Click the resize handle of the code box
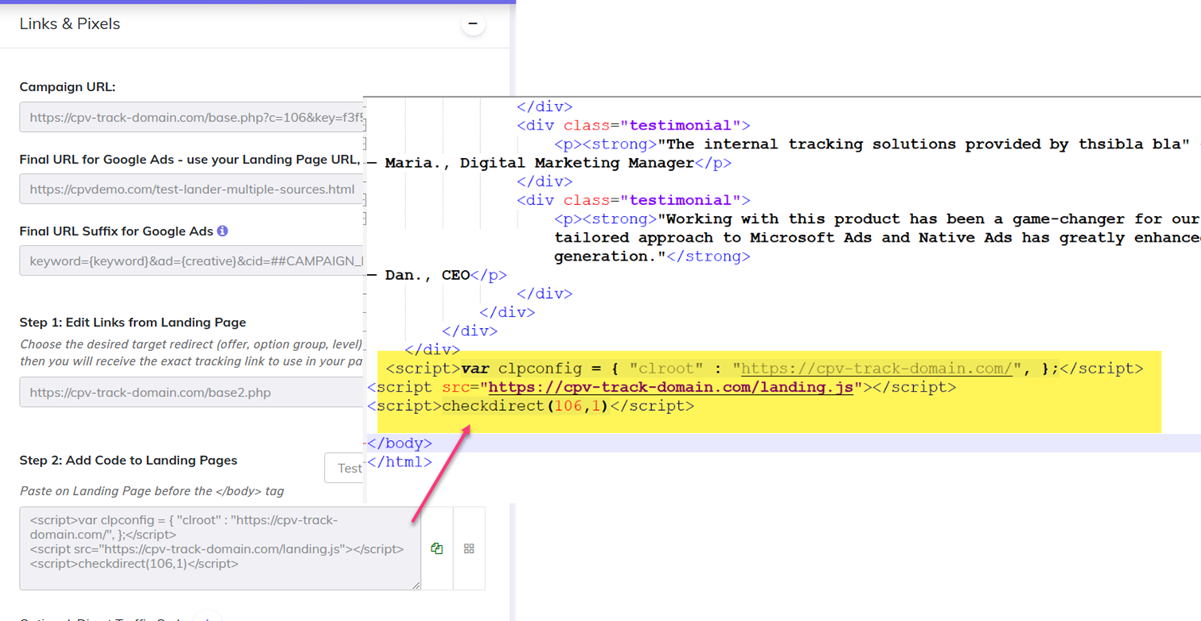The height and width of the screenshot is (621, 1201). (419, 586)
